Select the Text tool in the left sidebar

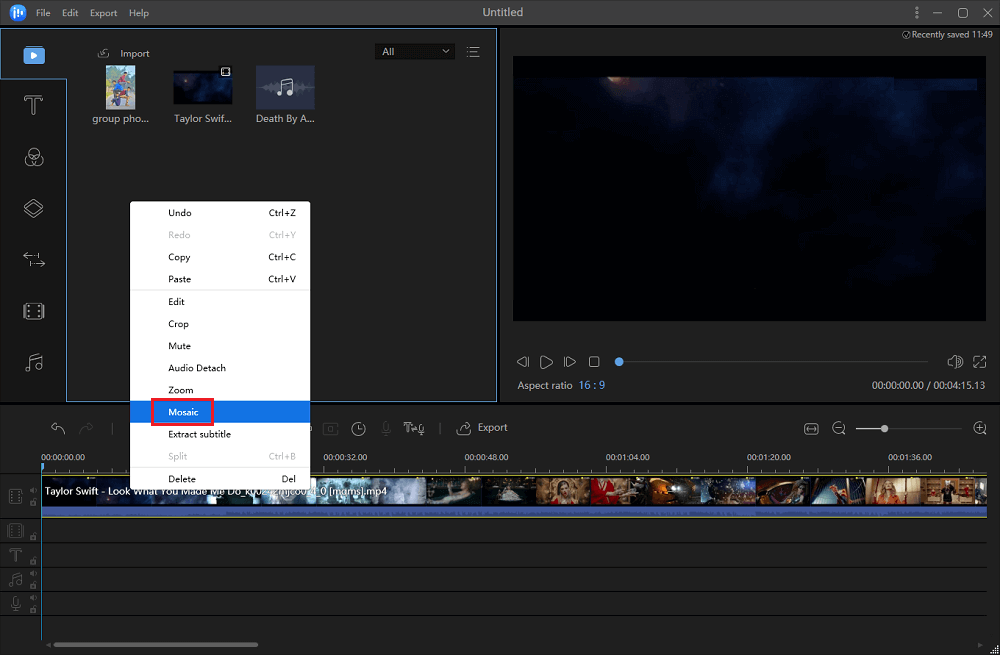pyautogui.click(x=34, y=104)
